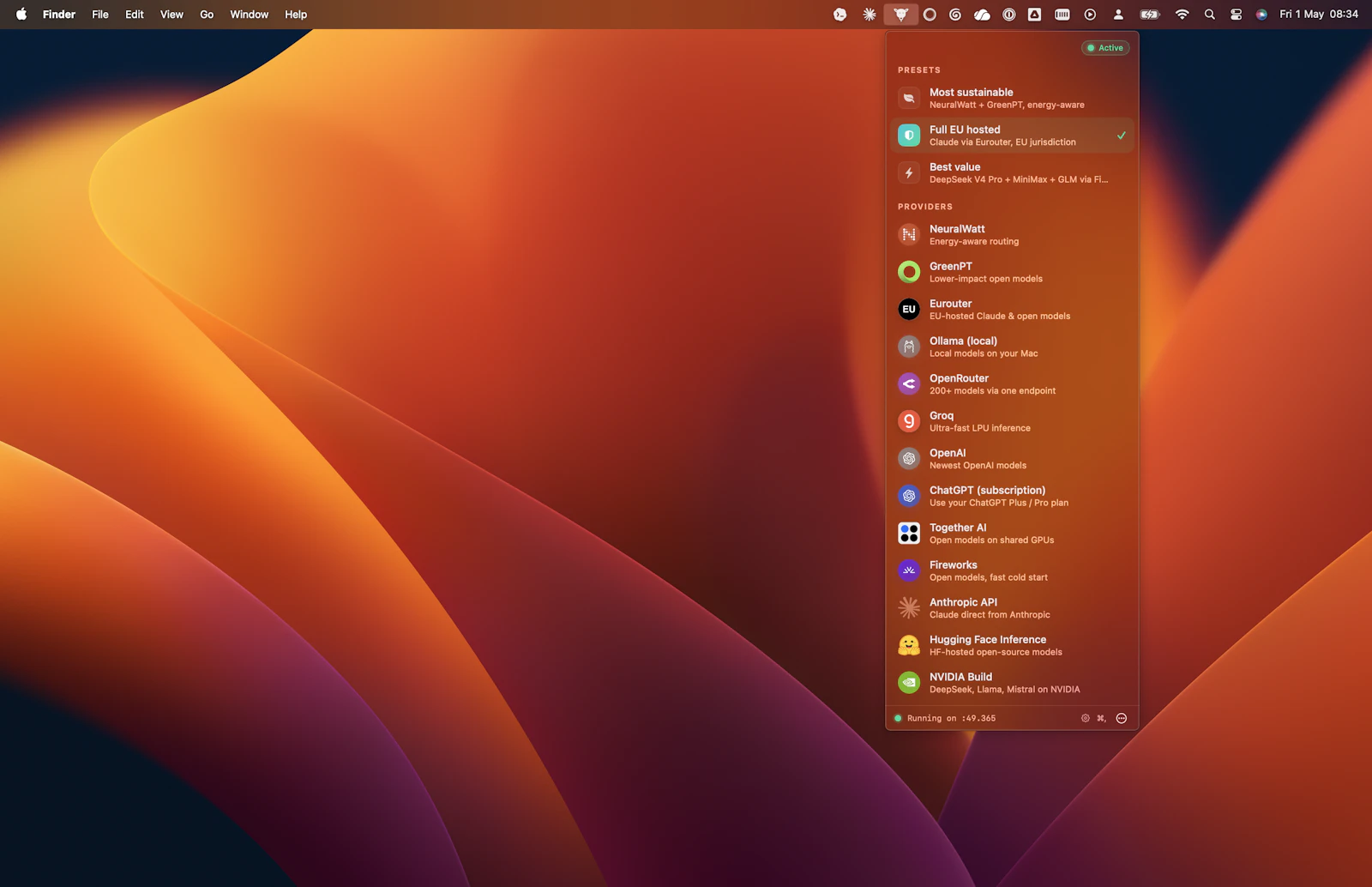This screenshot has width=1372, height=887.
Task: Select the ChatGPT (subscription) blue logo
Action: click(909, 496)
